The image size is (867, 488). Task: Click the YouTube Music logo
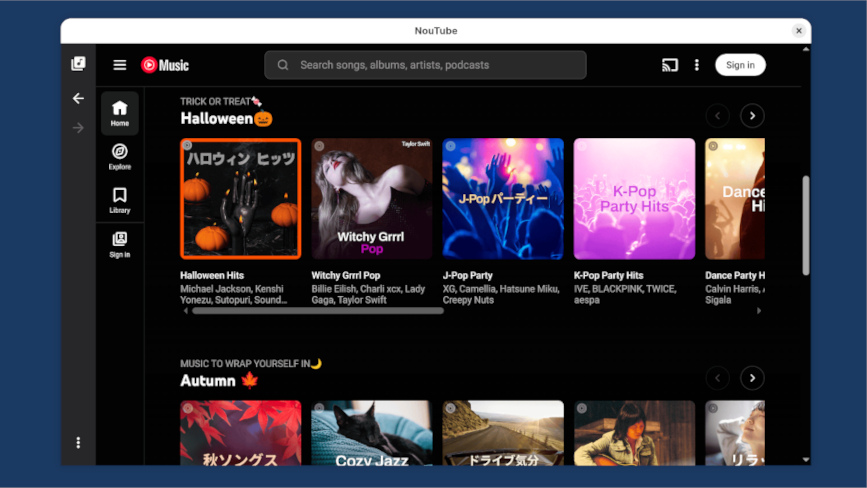pos(165,65)
